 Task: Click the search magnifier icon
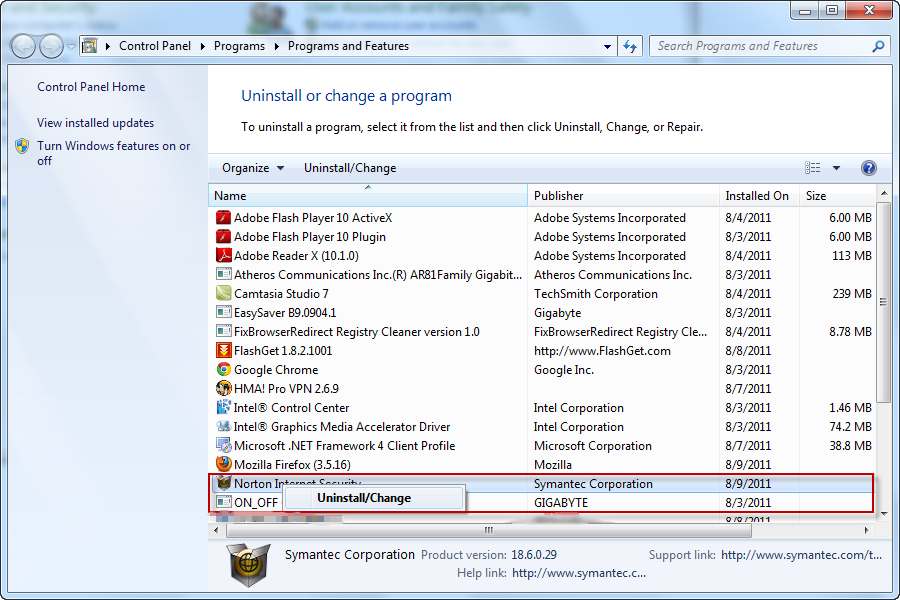tap(878, 46)
